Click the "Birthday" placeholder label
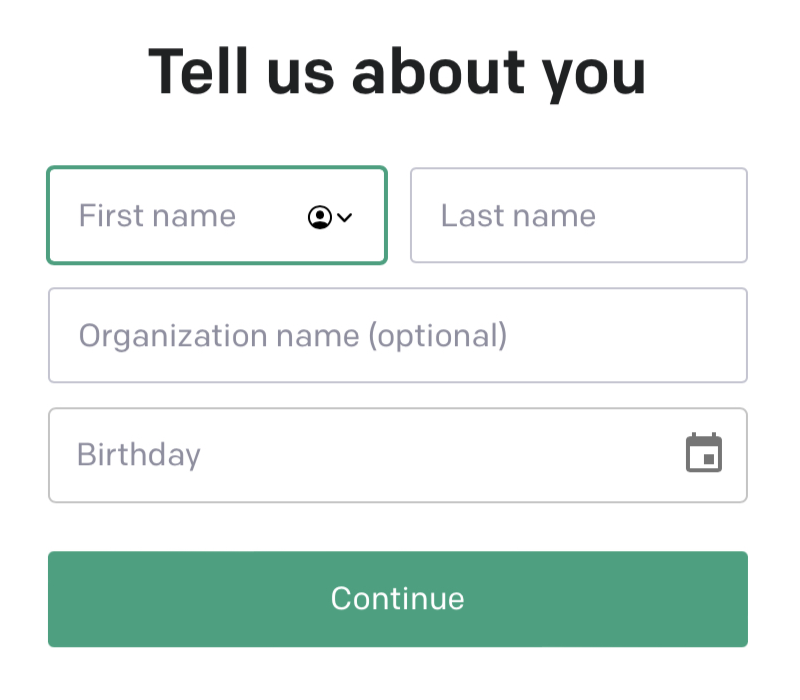Screen dimensions: 800x700 pos(139,456)
